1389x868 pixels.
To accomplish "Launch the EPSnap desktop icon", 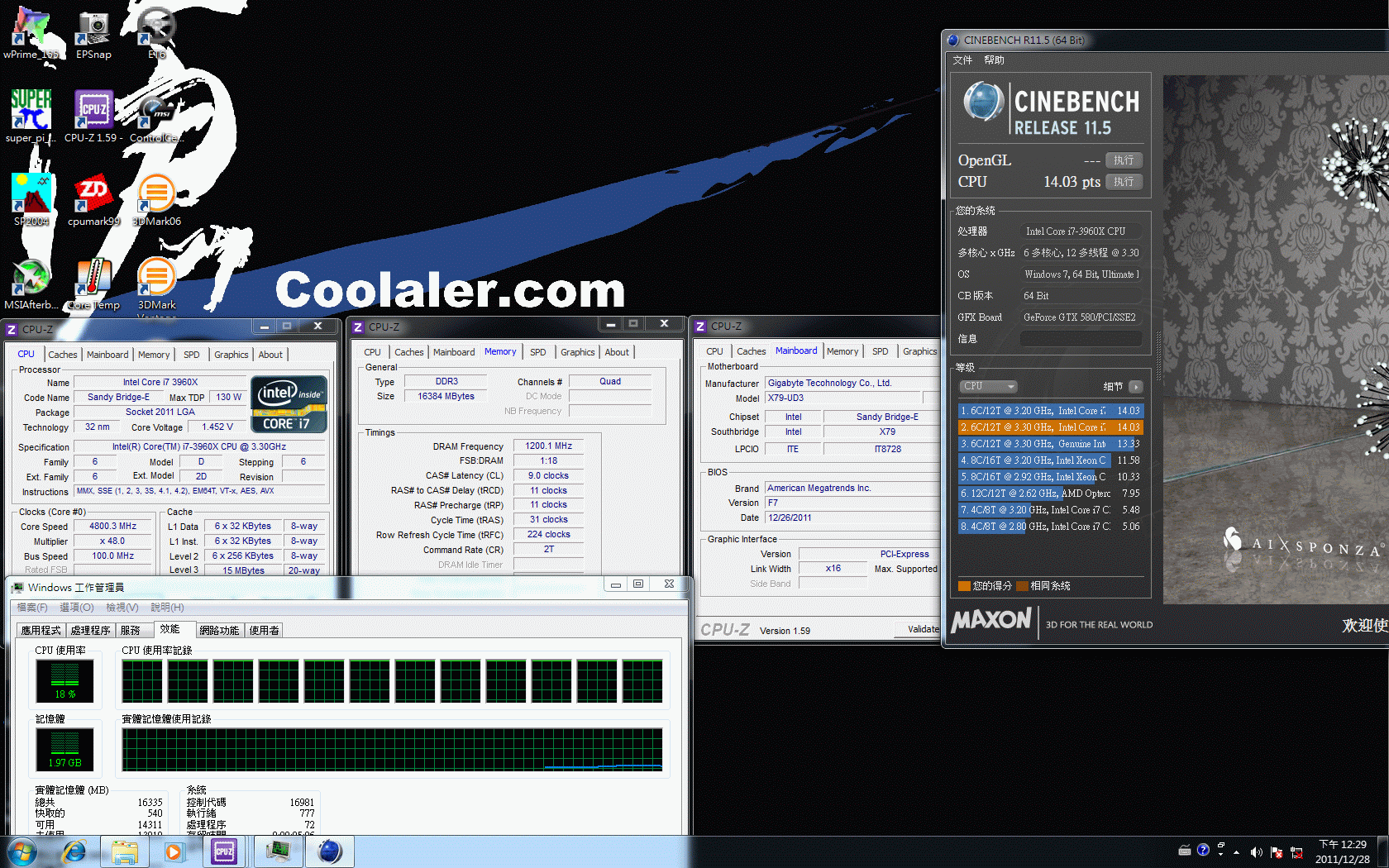I will 93,33.
